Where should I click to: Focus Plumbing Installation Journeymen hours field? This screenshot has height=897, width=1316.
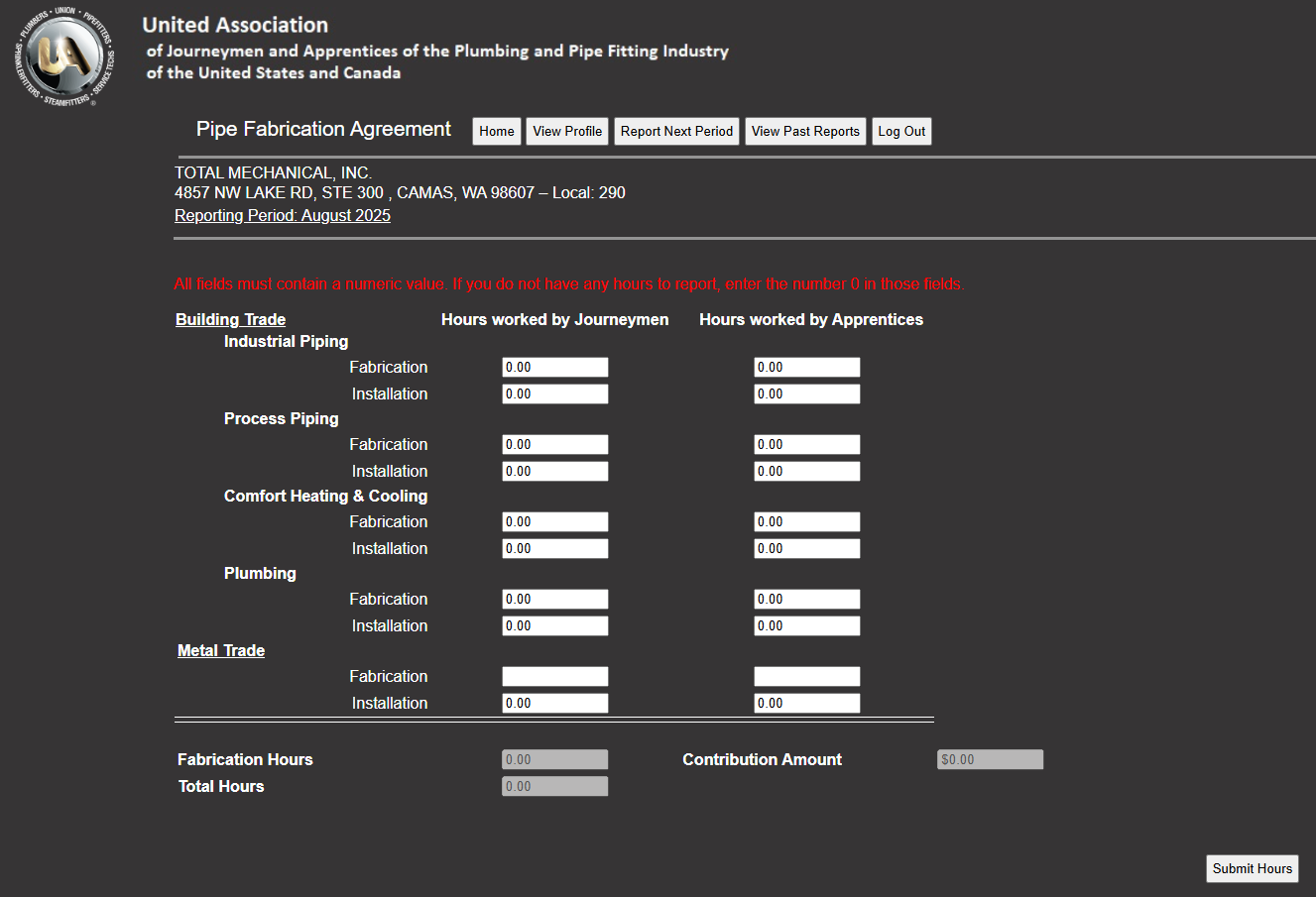[555, 625]
